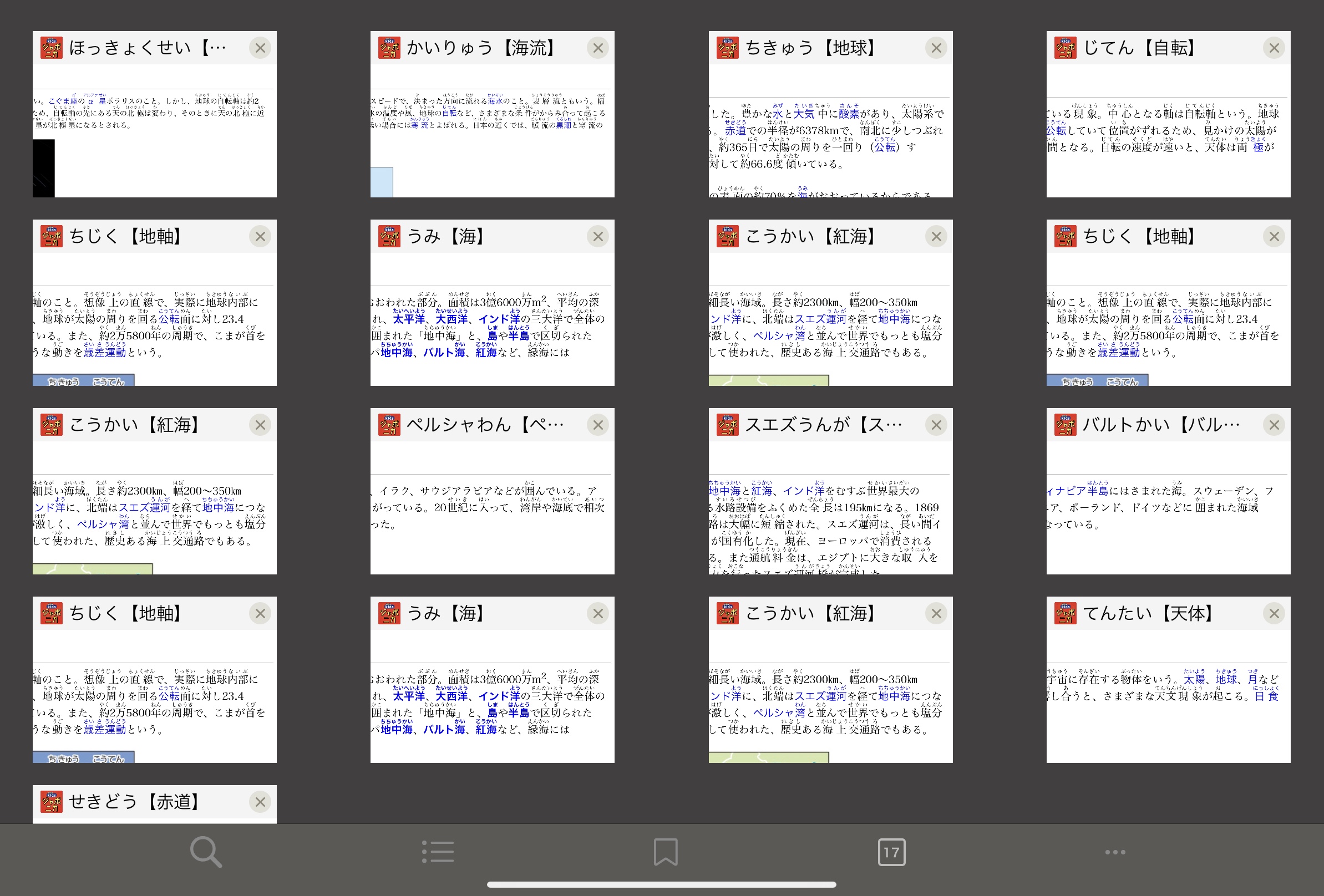The width and height of the screenshot is (1324, 896).
Task: Open the three-dot more options menu
Action: [1115, 852]
